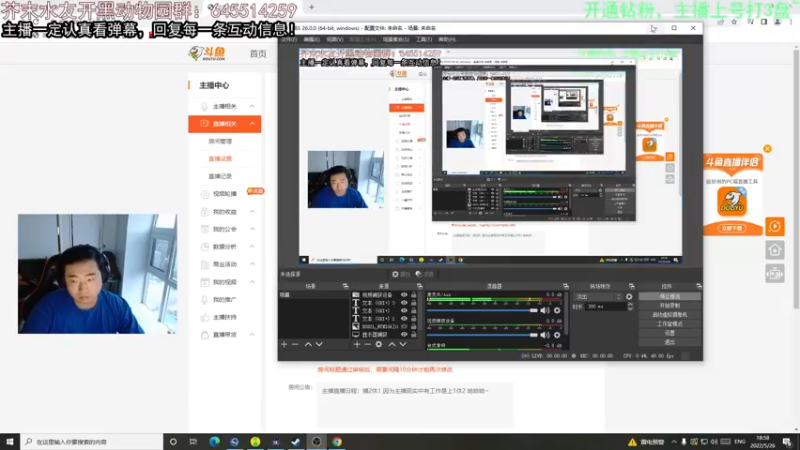The height and width of the screenshot is (450, 800).
Task: Open Task View on the taskbar
Action: click(193, 442)
